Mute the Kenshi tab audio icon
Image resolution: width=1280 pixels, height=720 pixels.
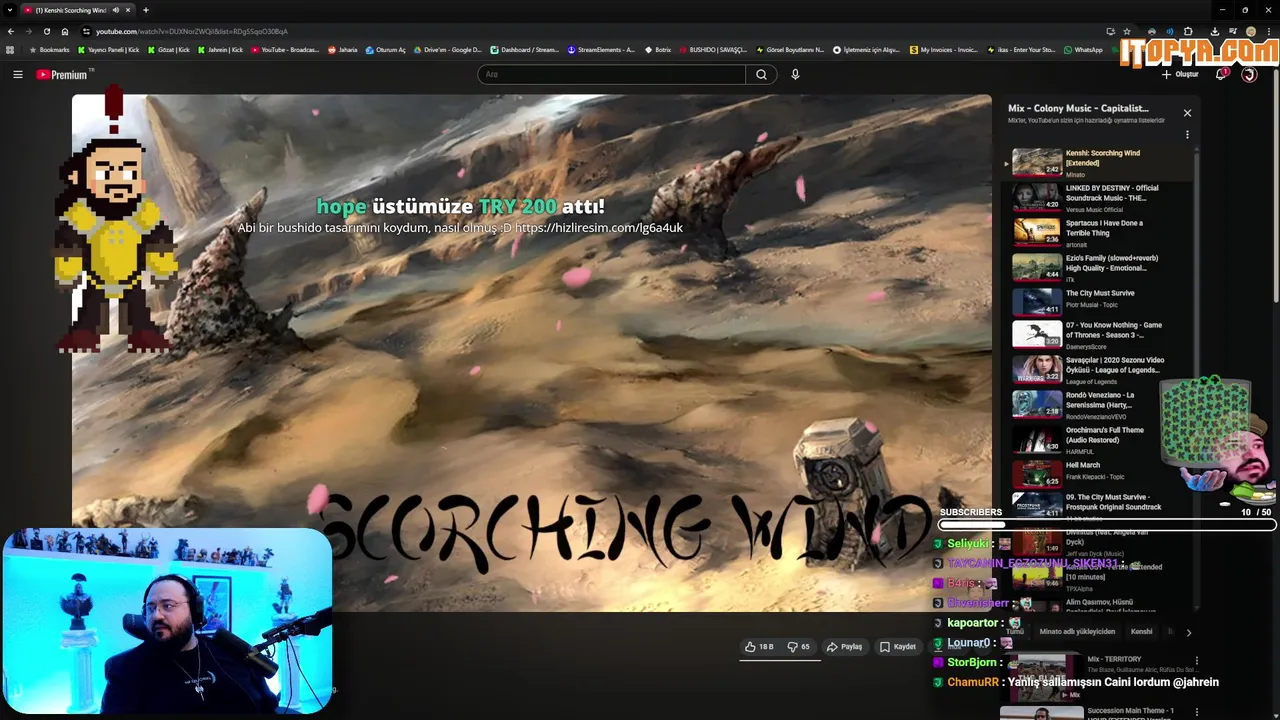pyautogui.click(x=115, y=10)
